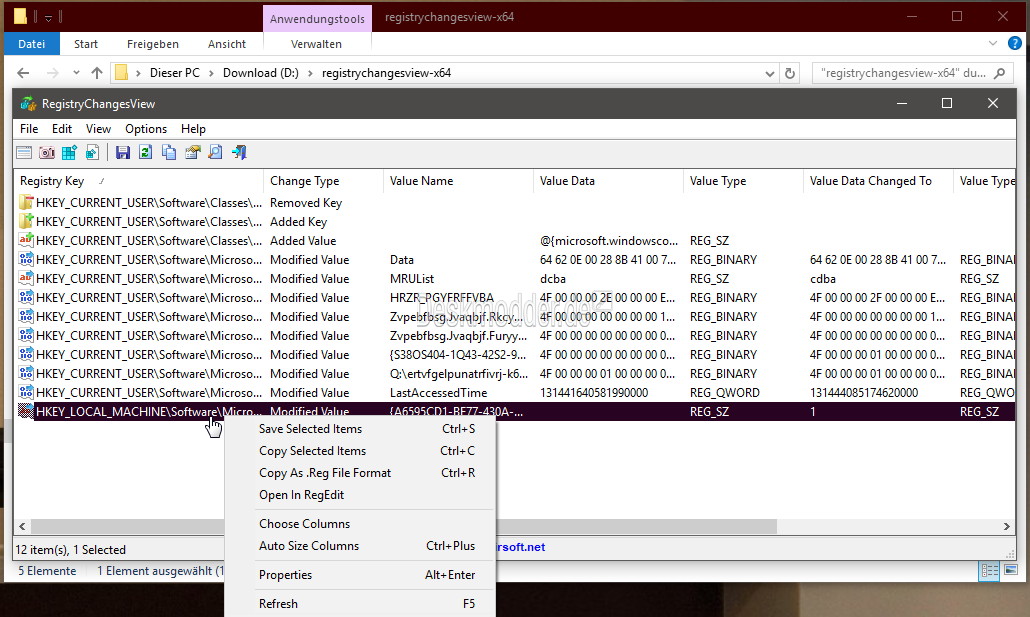Click the RegistryChangesView title bar app icon
The height and width of the screenshot is (617, 1030).
(x=28, y=104)
